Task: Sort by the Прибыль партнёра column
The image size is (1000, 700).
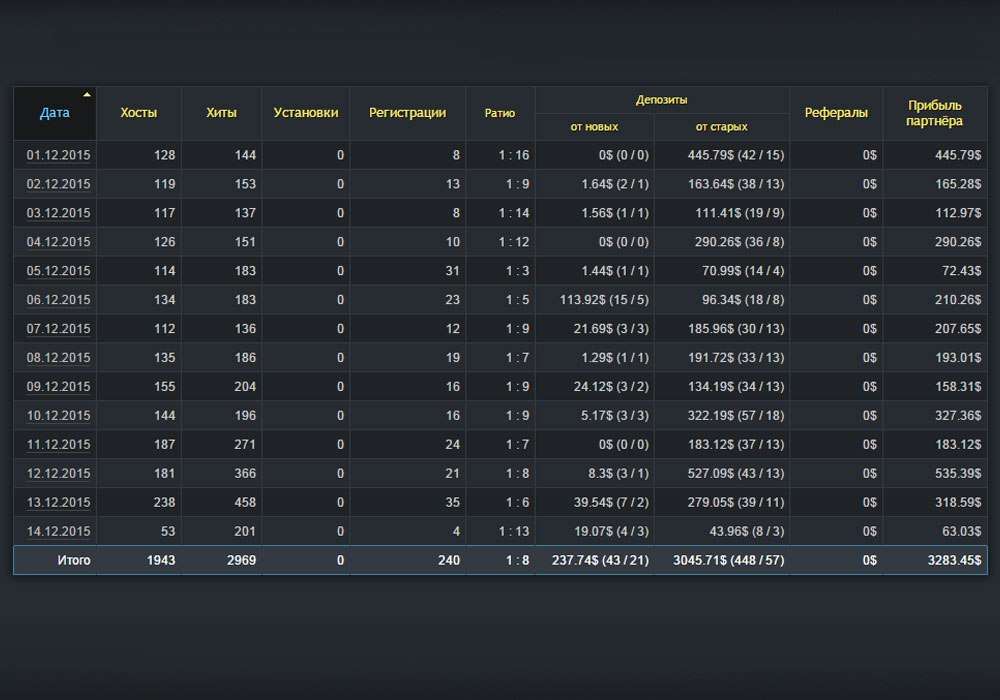Action: pos(935,113)
